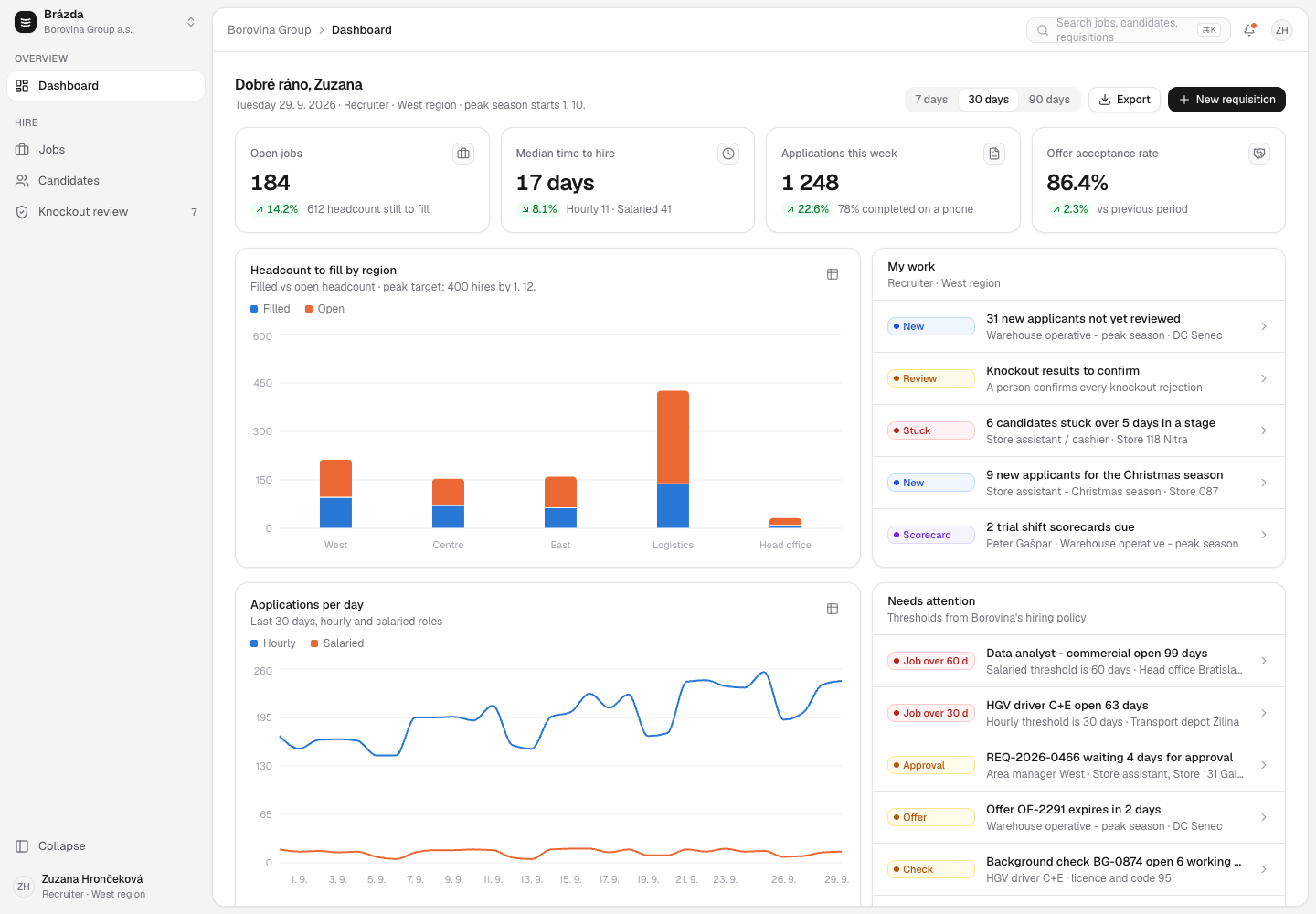The width and height of the screenshot is (1316, 914).
Task: Click the Offer acceptance rate handshake icon
Action: click(1259, 154)
